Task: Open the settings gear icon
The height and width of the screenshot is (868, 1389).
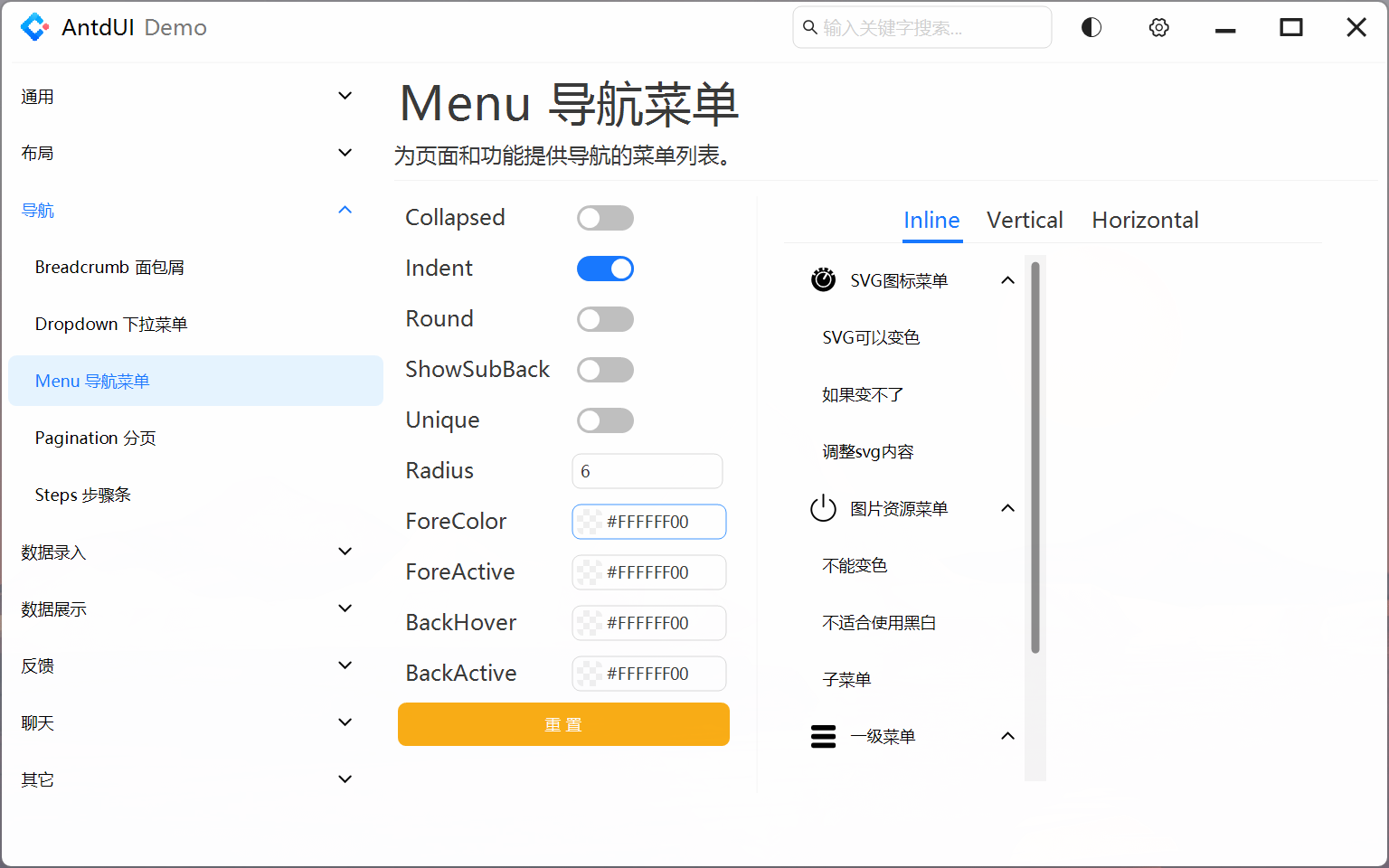Action: (x=1158, y=27)
